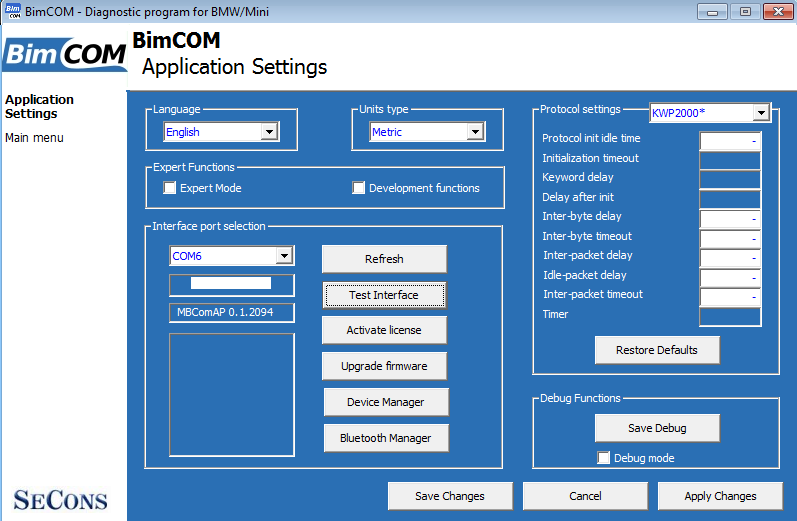Viewport: 797px width, 521px height.
Task: Click the interface test progress bar
Action: pyautogui.click(x=232, y=285)
